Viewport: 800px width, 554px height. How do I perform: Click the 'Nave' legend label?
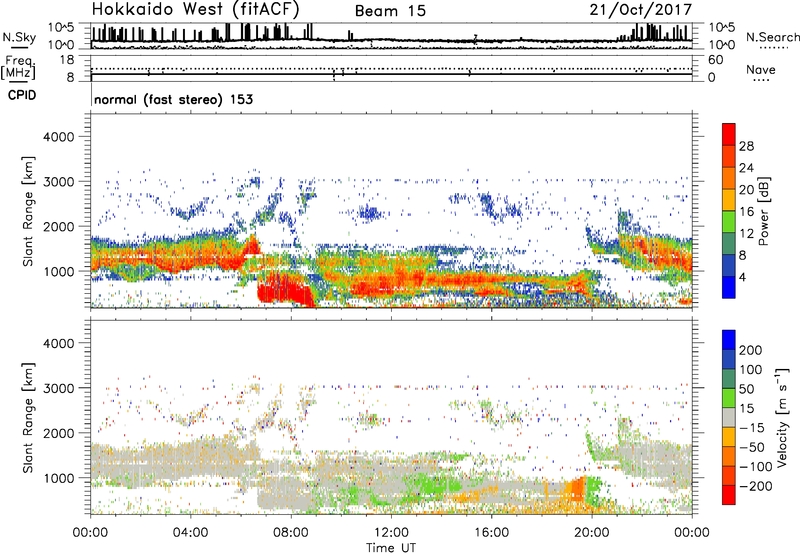coord(761,69)
